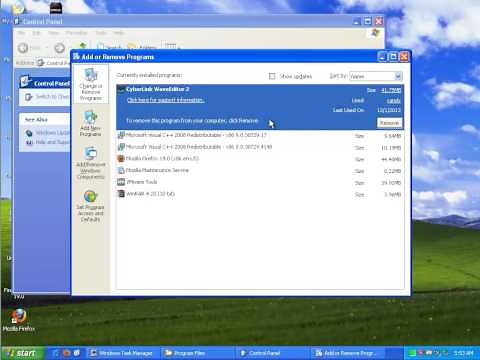
Task: Click the Search toolbar button in Control Panel
Action: click(108, 48)
